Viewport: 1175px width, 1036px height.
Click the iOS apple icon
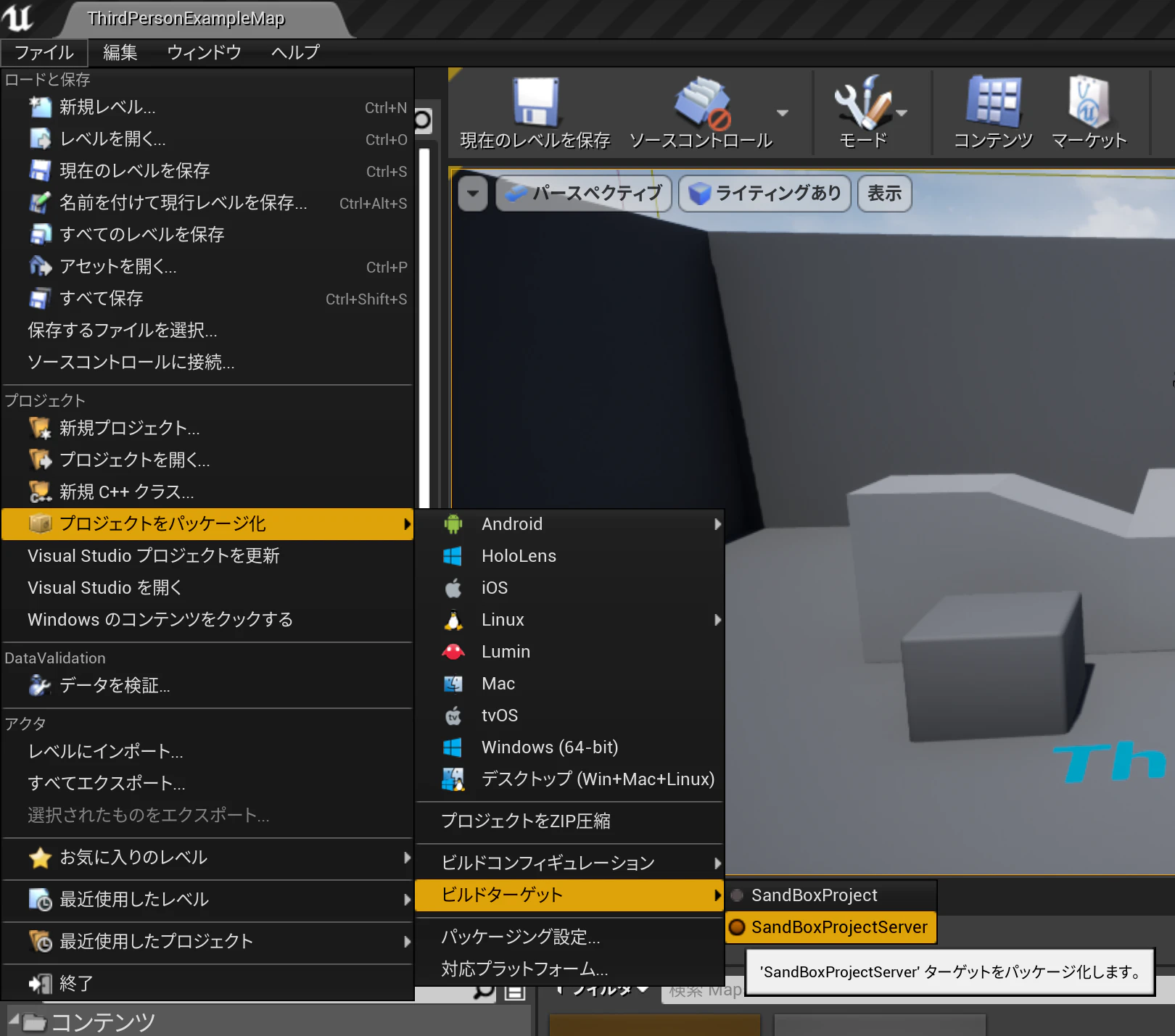click(x=453, y=587)
